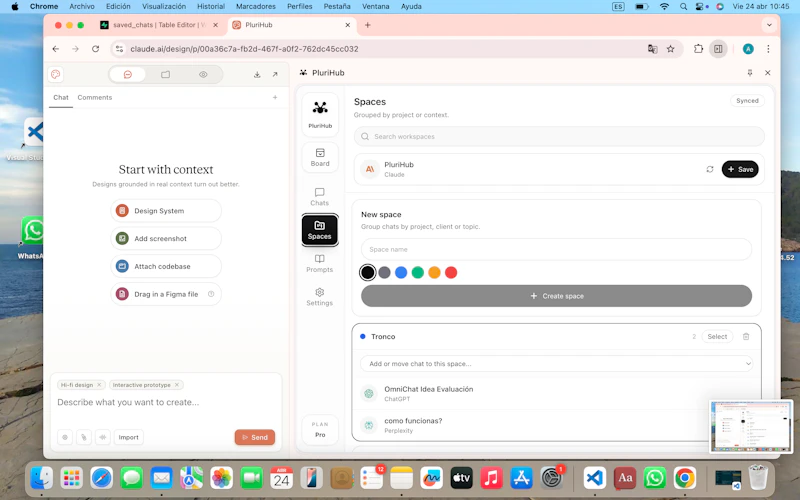Viewport: 800px width, 500px height.
Task: Open the Spaces section
Action: 320,230
